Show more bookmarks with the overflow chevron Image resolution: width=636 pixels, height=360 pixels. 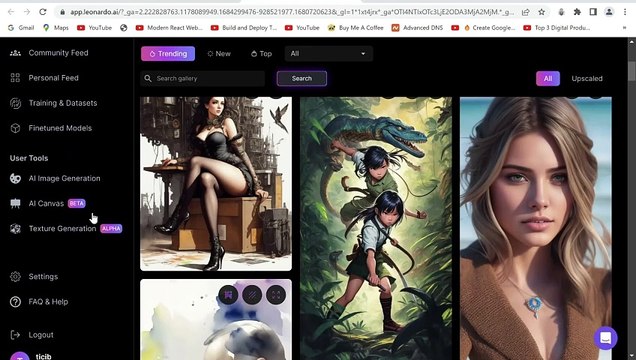[x=624, y=28]
